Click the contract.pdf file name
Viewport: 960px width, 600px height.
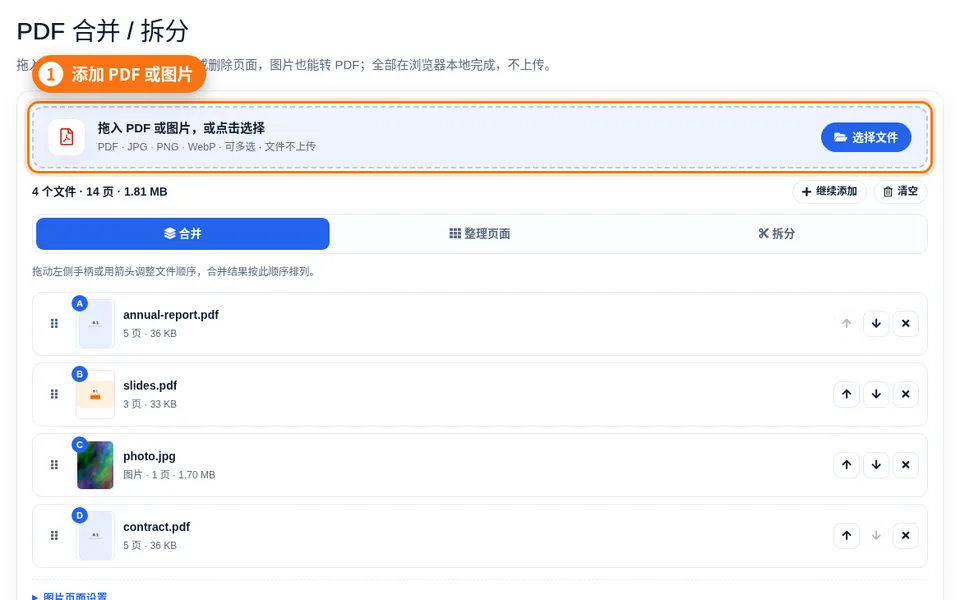[157, 527]
